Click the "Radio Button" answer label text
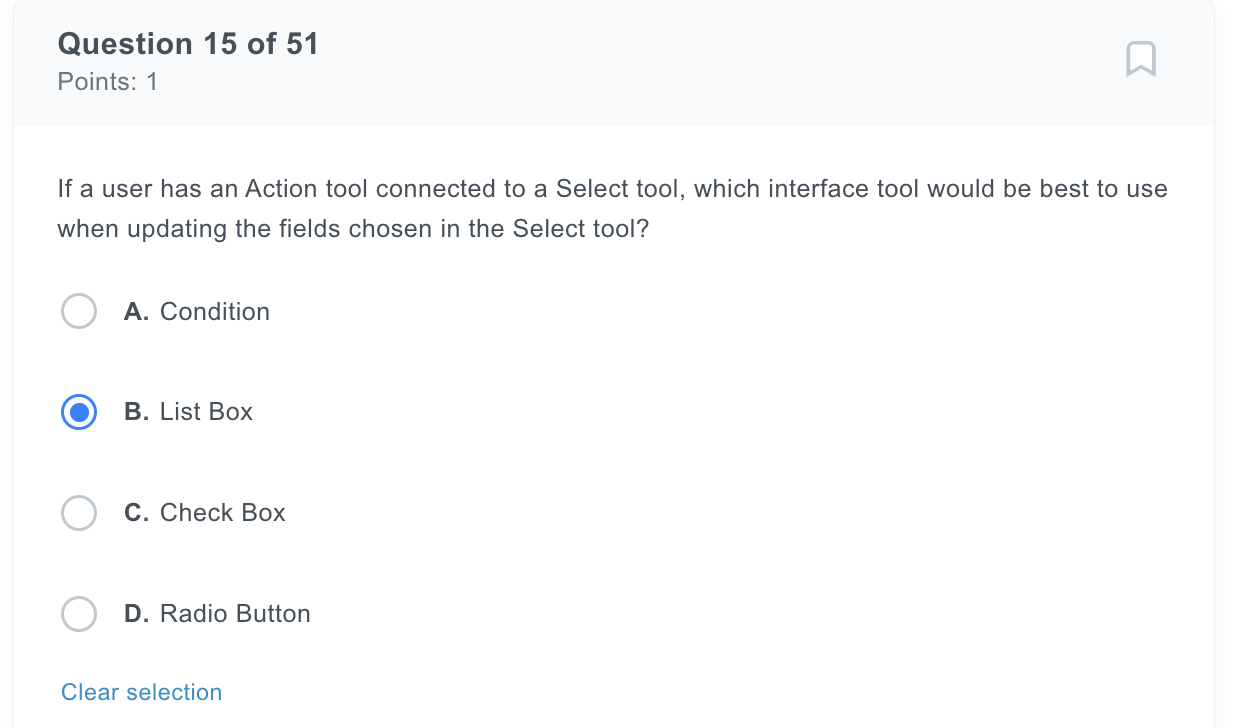The image size is (1238, 728). pos(235,614)
